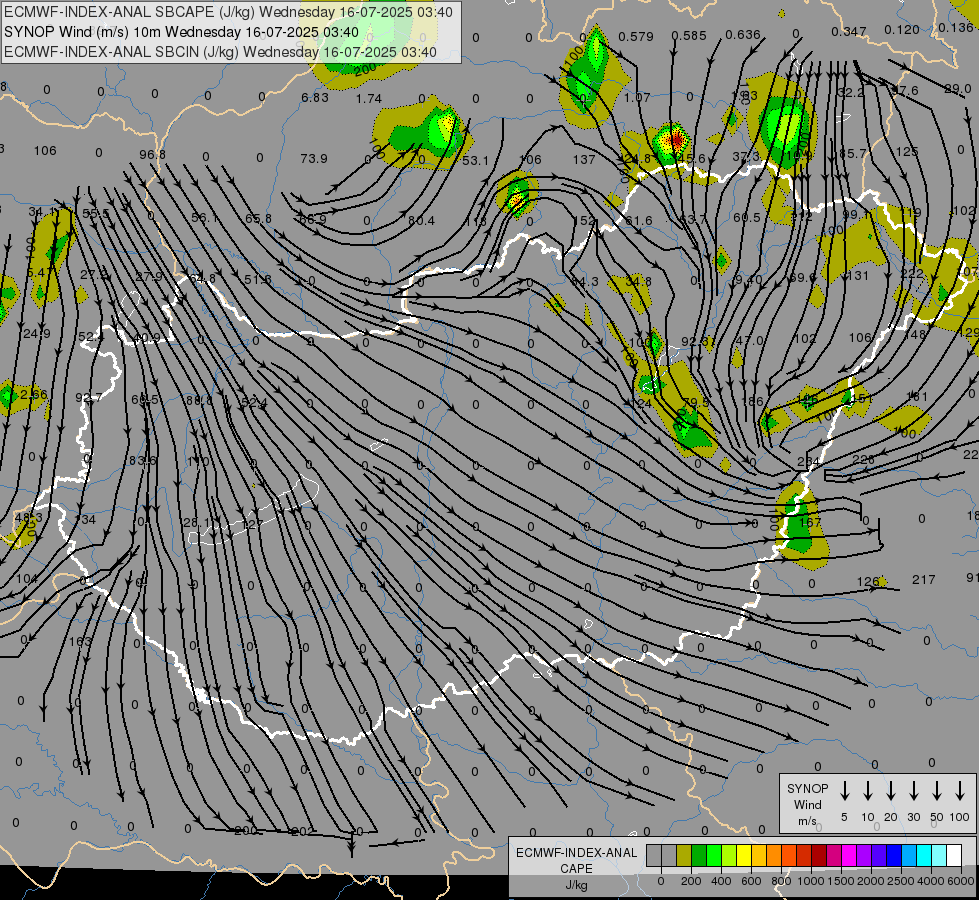Image resolution: width=979 pixels, height=900 pixels.
Task: Click the map value '60.5'
Action: 747,217
